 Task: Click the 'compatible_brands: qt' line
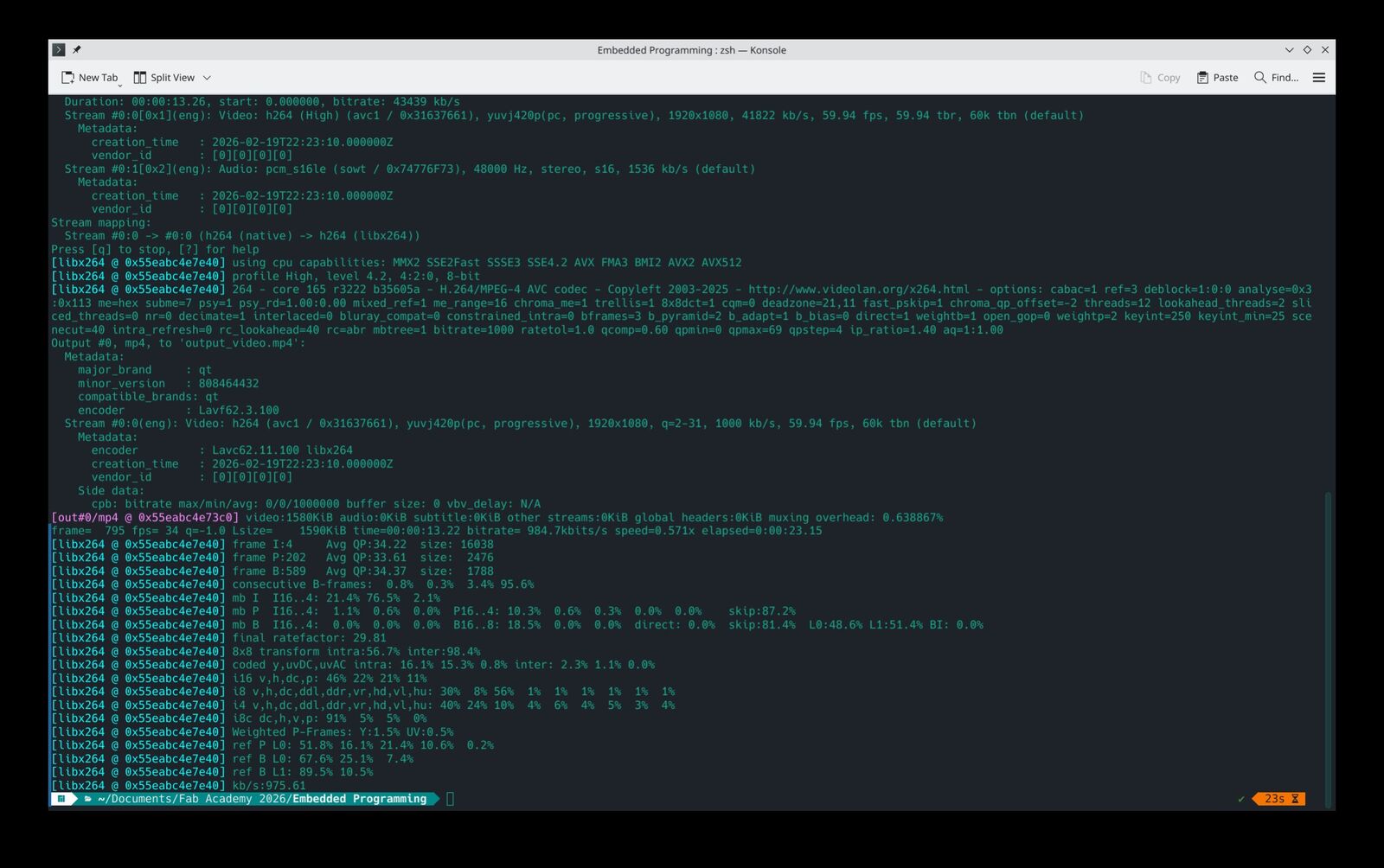[x=148, y=397]
